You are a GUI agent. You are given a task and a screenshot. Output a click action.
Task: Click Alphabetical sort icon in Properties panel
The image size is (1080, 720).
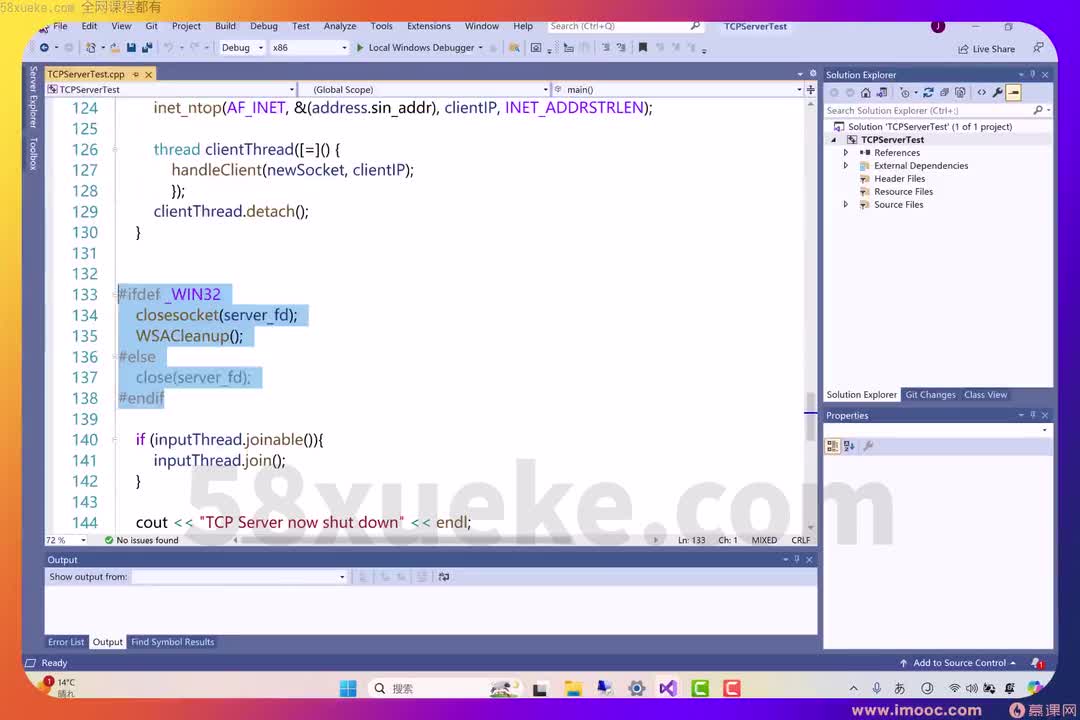tap(849, 446)
